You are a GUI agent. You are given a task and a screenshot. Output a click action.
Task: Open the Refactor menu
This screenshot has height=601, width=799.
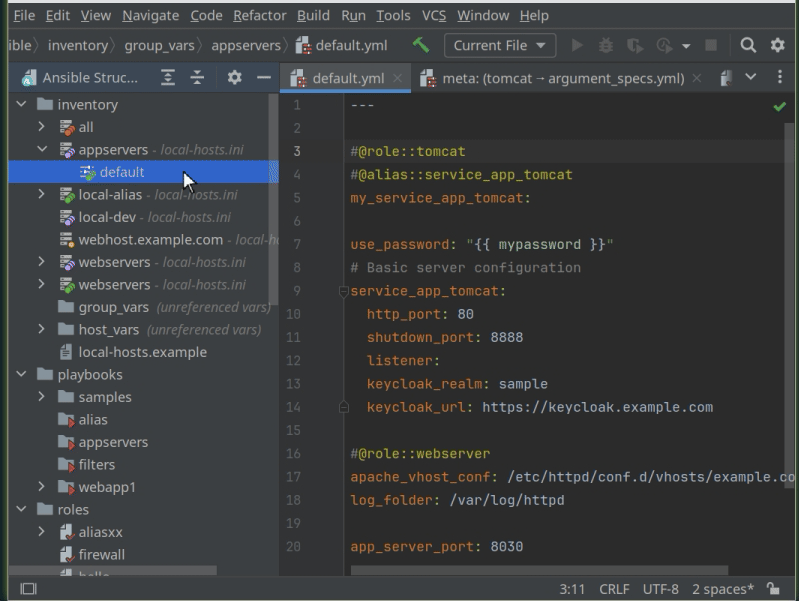tap(259, 15)
